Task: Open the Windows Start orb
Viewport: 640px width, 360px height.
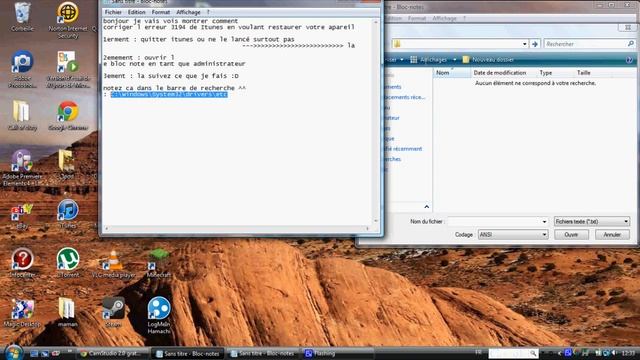Action: tap(14, 353)
